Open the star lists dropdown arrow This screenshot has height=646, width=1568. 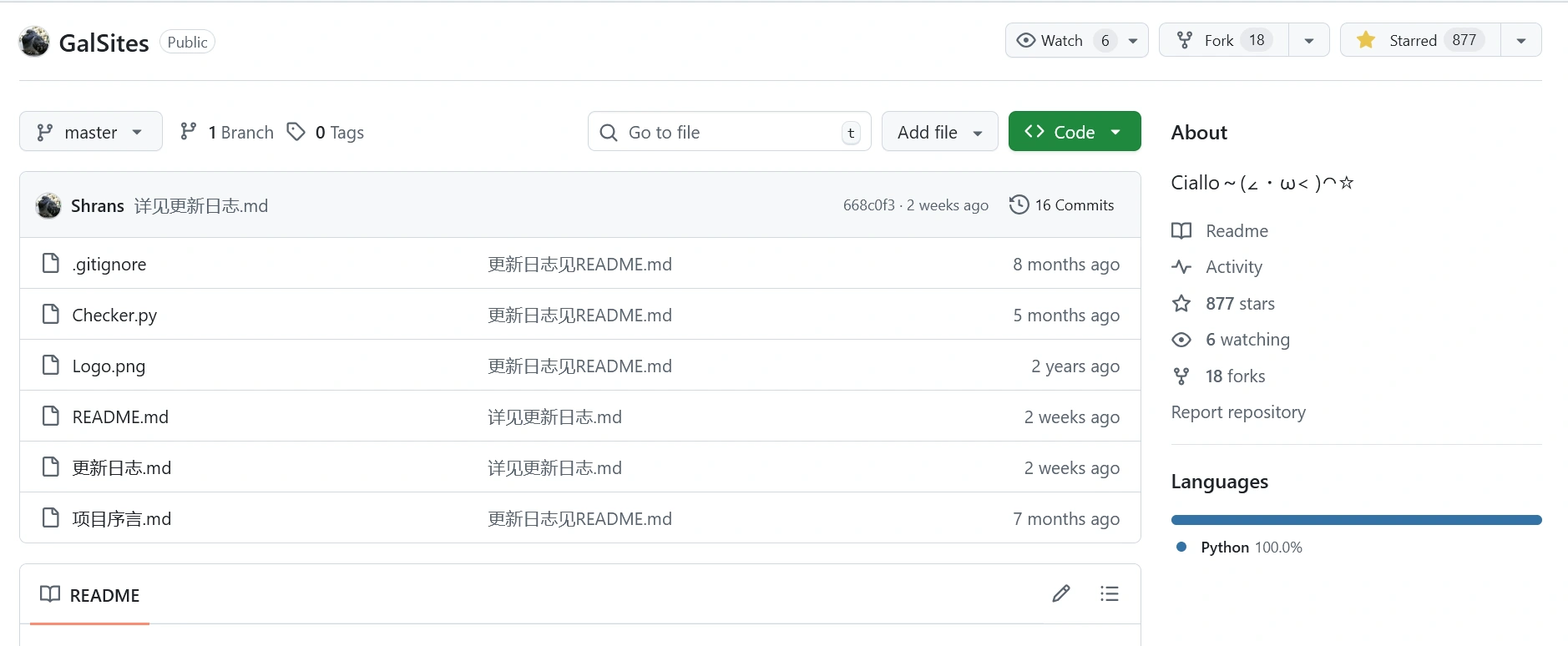1521,40
